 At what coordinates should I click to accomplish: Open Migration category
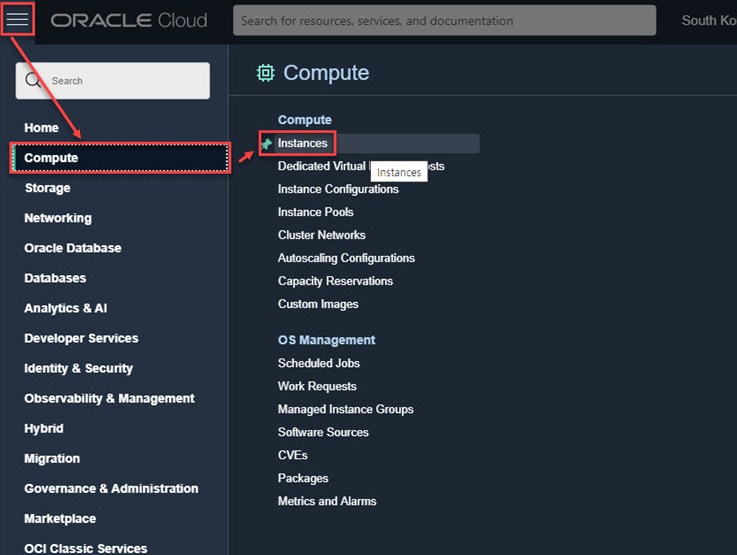(52, 459)
